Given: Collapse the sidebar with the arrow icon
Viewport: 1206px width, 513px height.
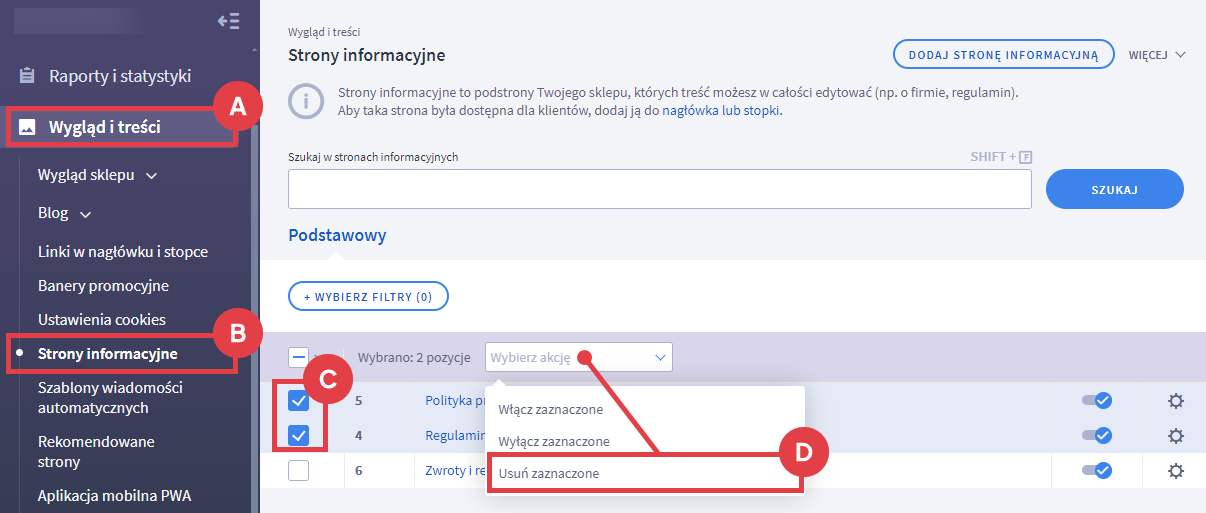Looking at the screenshot, I should pyautogui.click(x=228, y=21).
